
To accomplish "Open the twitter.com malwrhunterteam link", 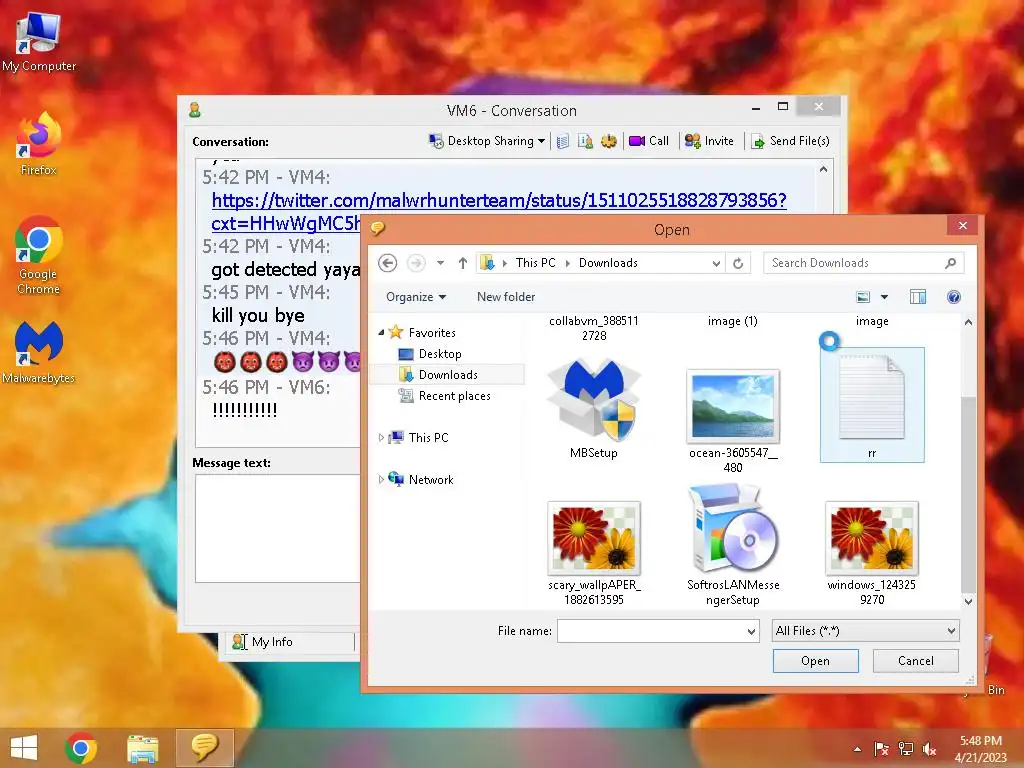I will 499,200.
